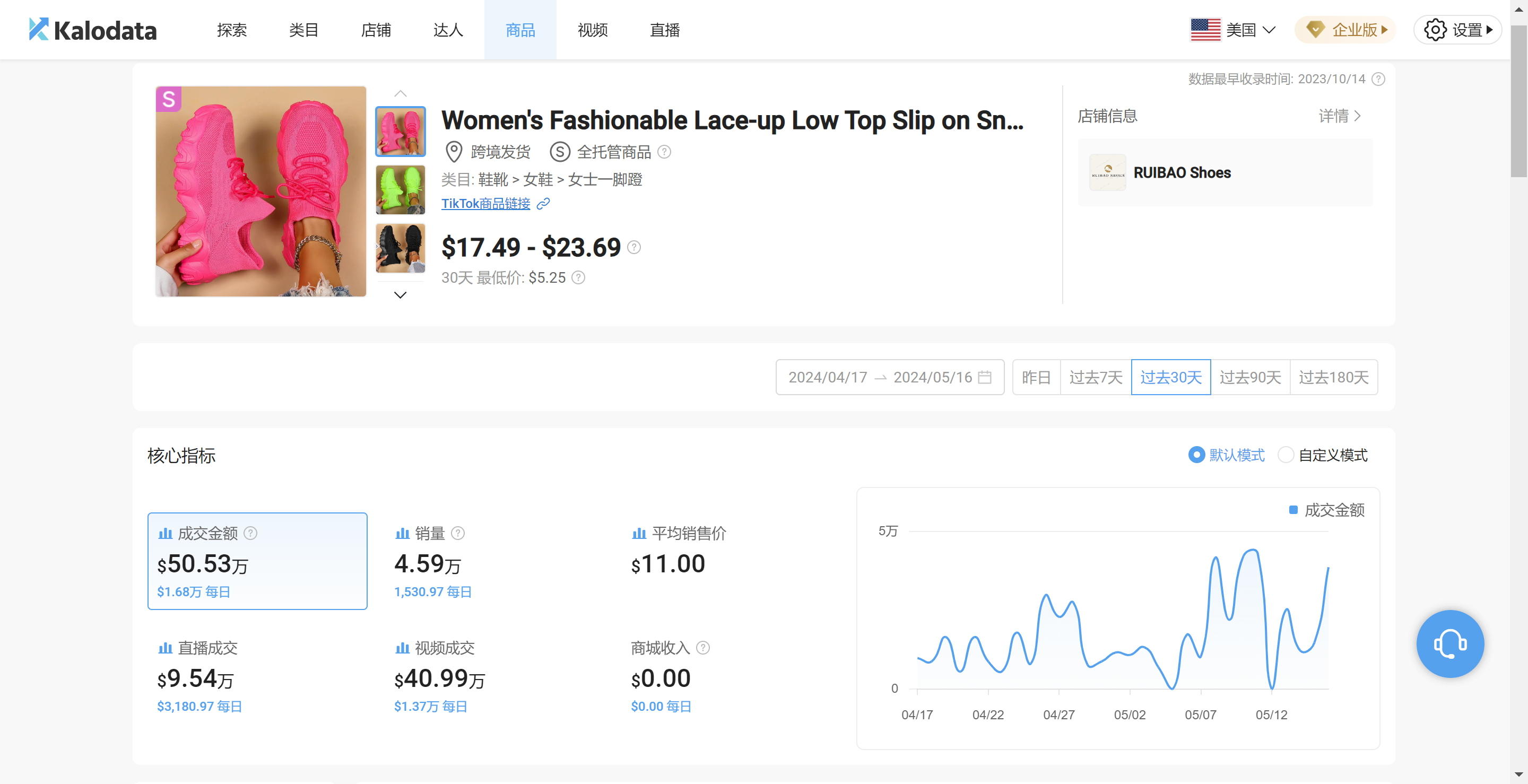Select the 过去90天 time range tab
1528x784 pixels.
coord(1250,377)
